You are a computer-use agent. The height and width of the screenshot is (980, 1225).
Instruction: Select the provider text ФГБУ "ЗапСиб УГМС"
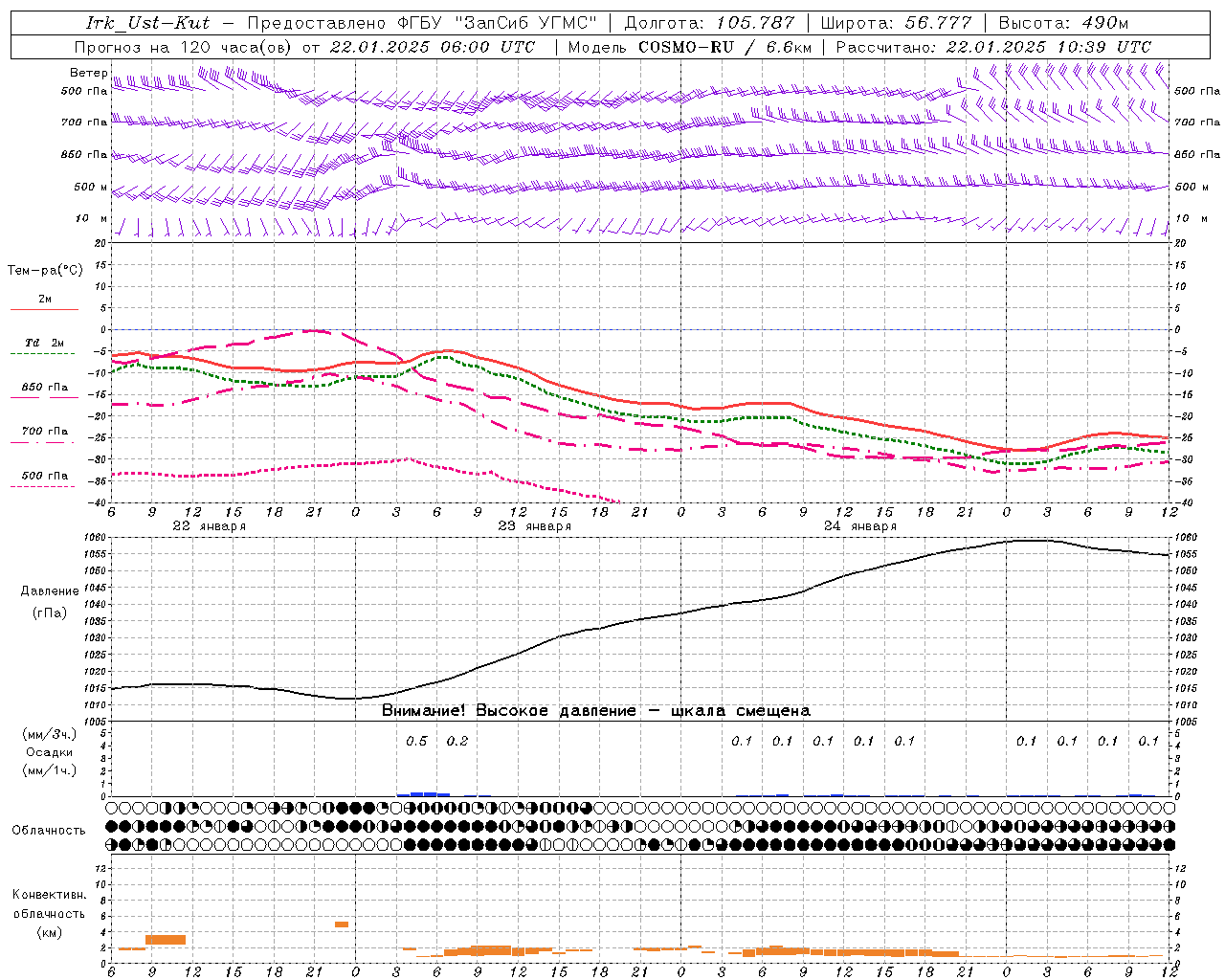pos(499,23)
